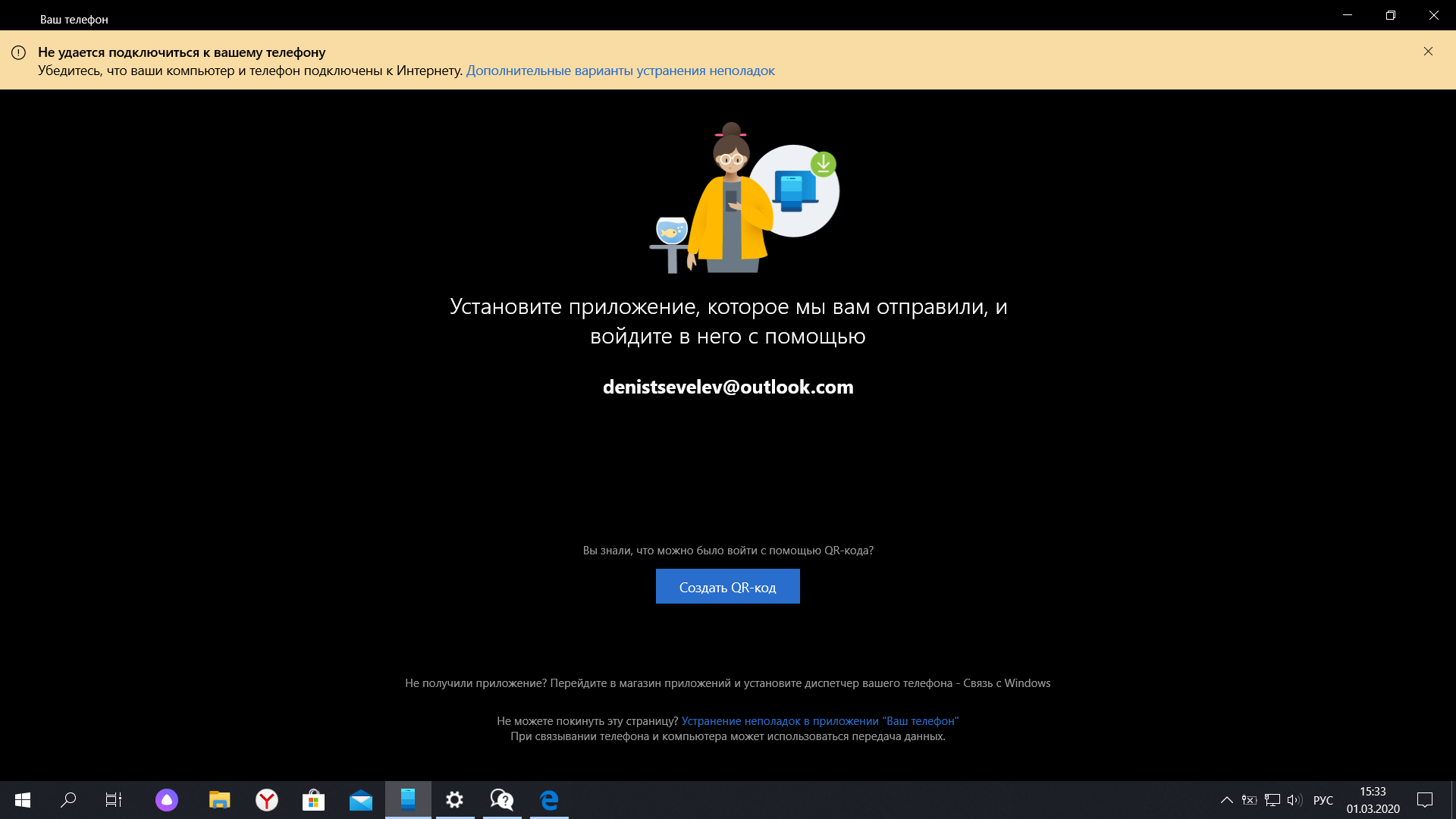Open File Explorer from taskbar
Image resolution: width=1456 pixels, height=819 pixels.
219,800
